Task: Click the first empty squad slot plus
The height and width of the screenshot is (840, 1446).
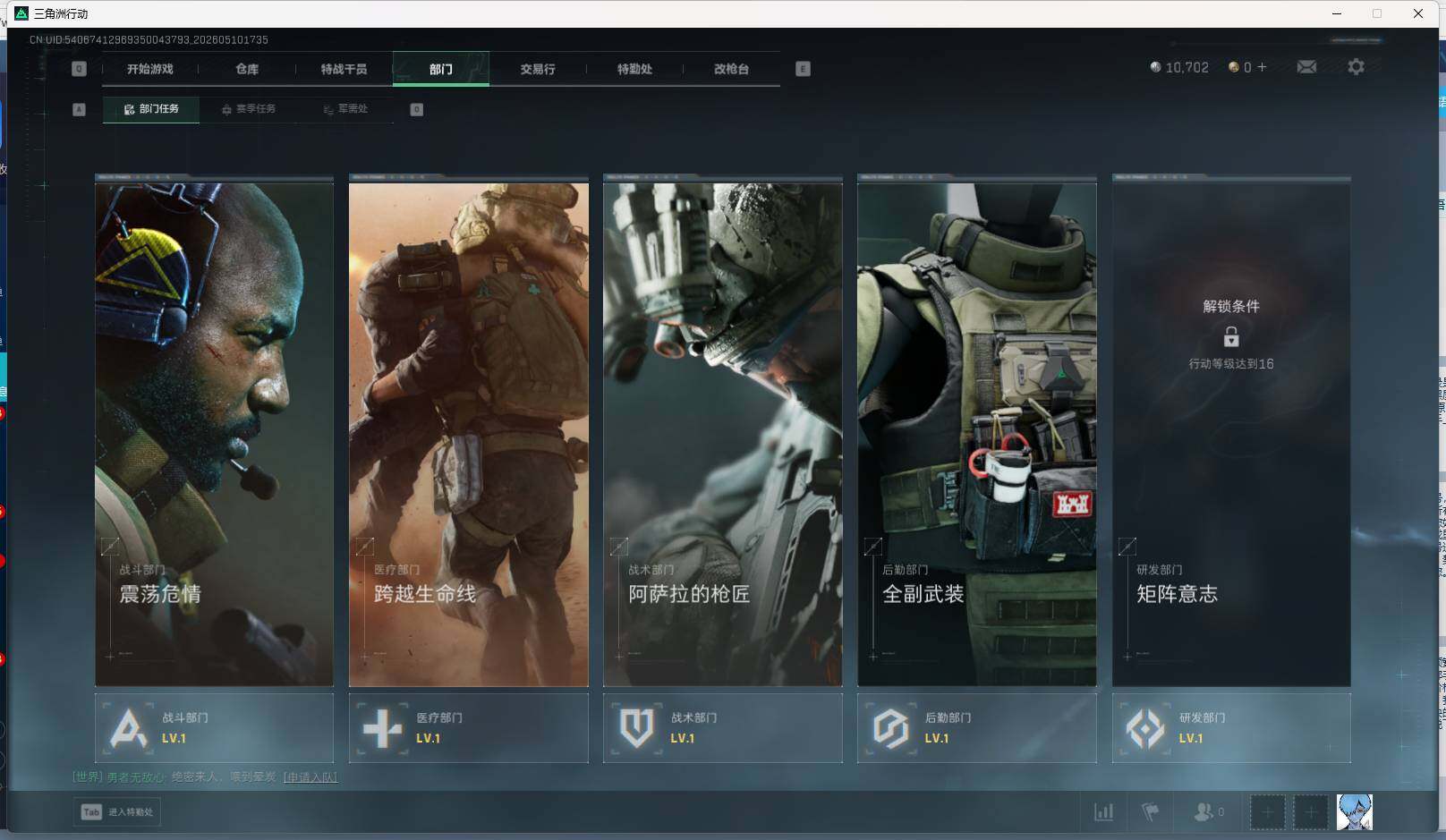Action: [x=1267, y=812]
